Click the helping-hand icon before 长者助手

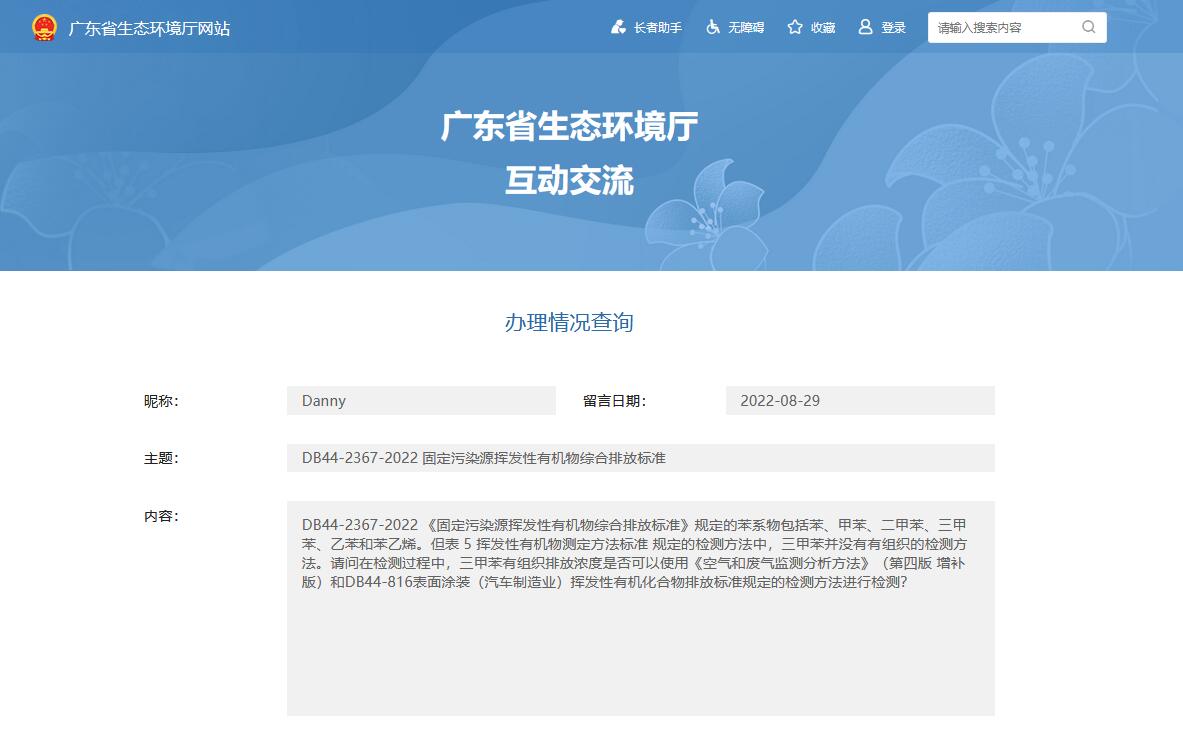click(617, 27)
